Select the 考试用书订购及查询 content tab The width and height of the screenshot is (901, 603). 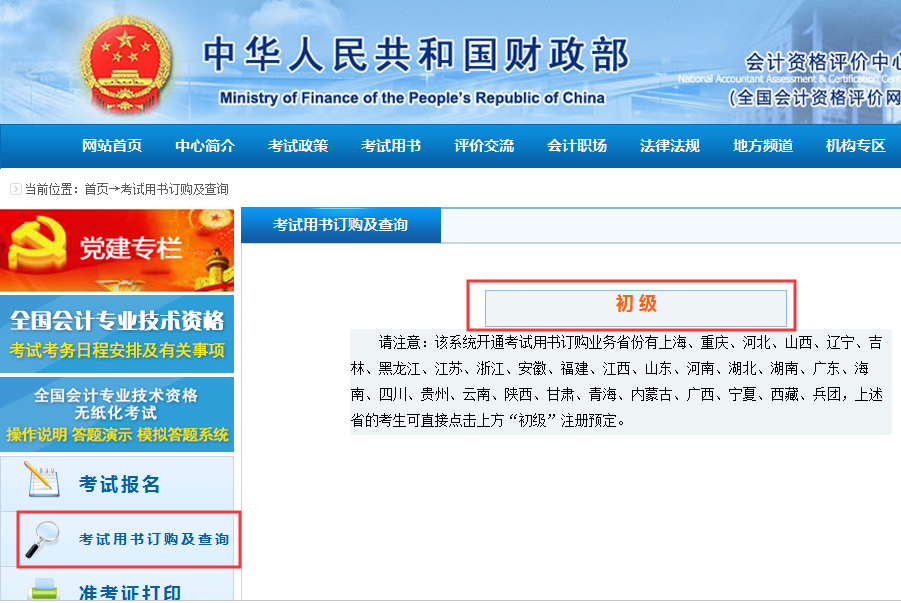[x=341, y=226]
